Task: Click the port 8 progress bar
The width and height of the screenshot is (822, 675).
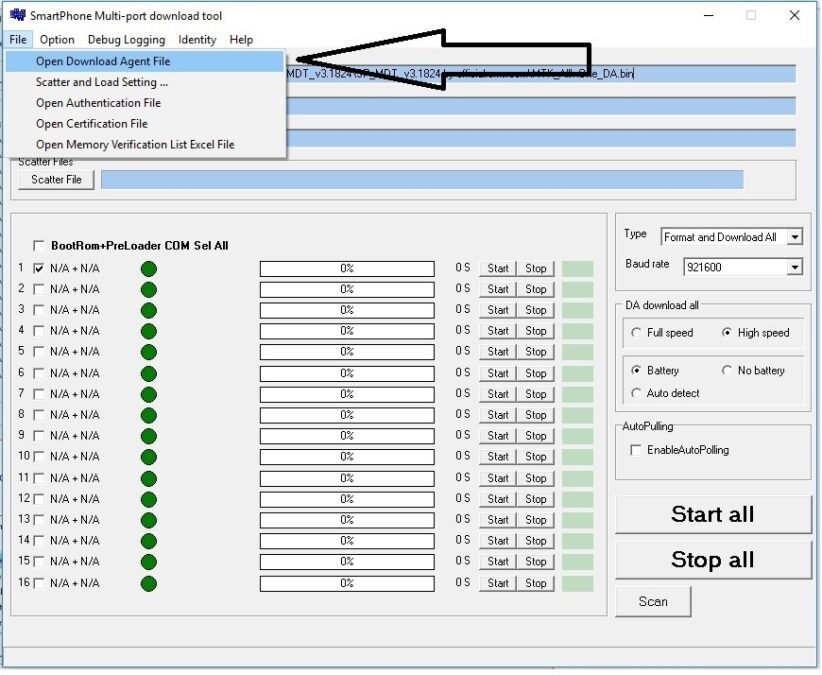Action: click(347, 416)
